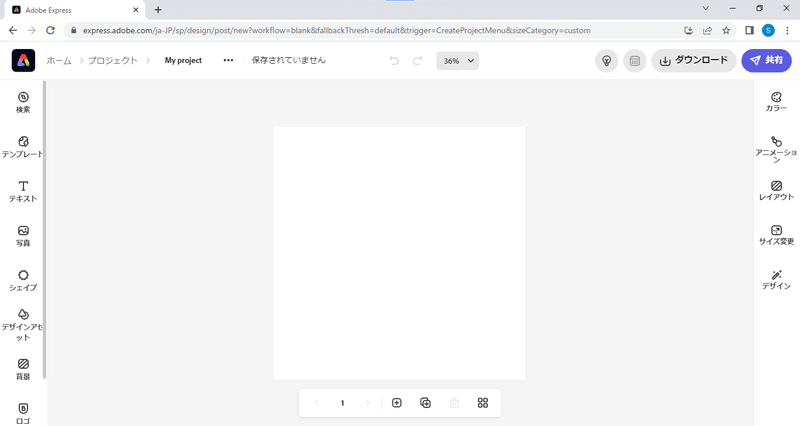Open the Chrome three-dot menu

coord(787,31)
